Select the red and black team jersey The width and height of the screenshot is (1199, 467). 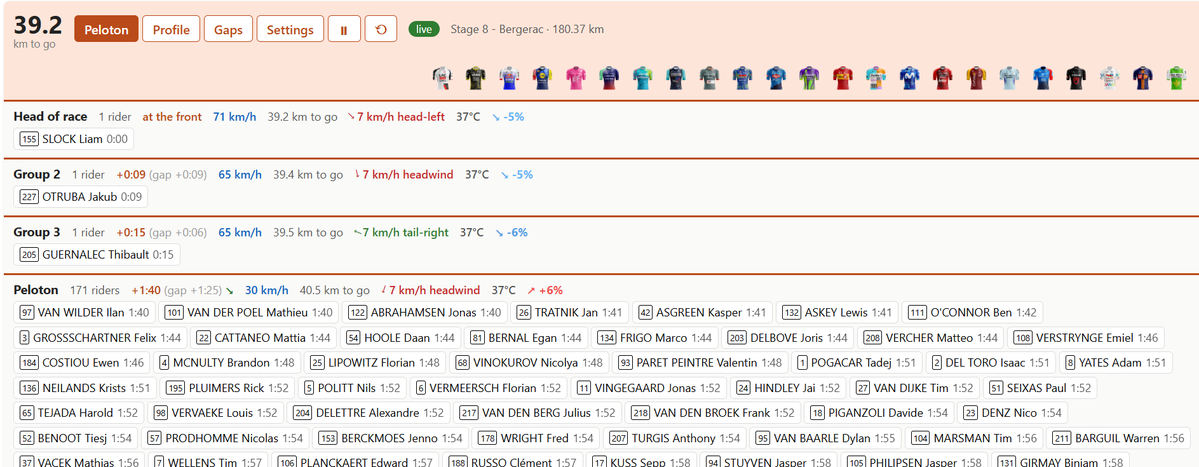pos(943,77)
